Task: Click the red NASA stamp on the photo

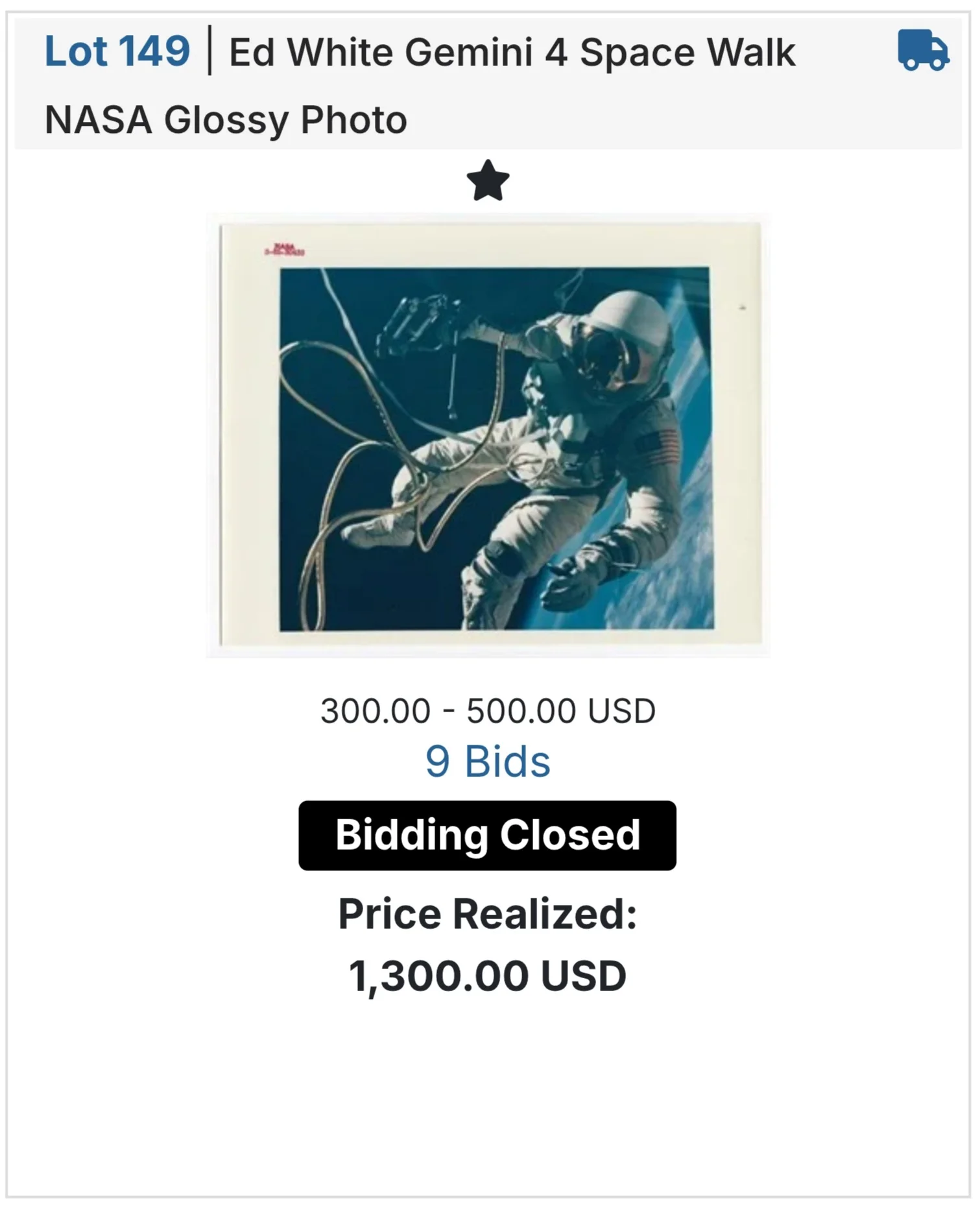Action: (x=285, y=250)
